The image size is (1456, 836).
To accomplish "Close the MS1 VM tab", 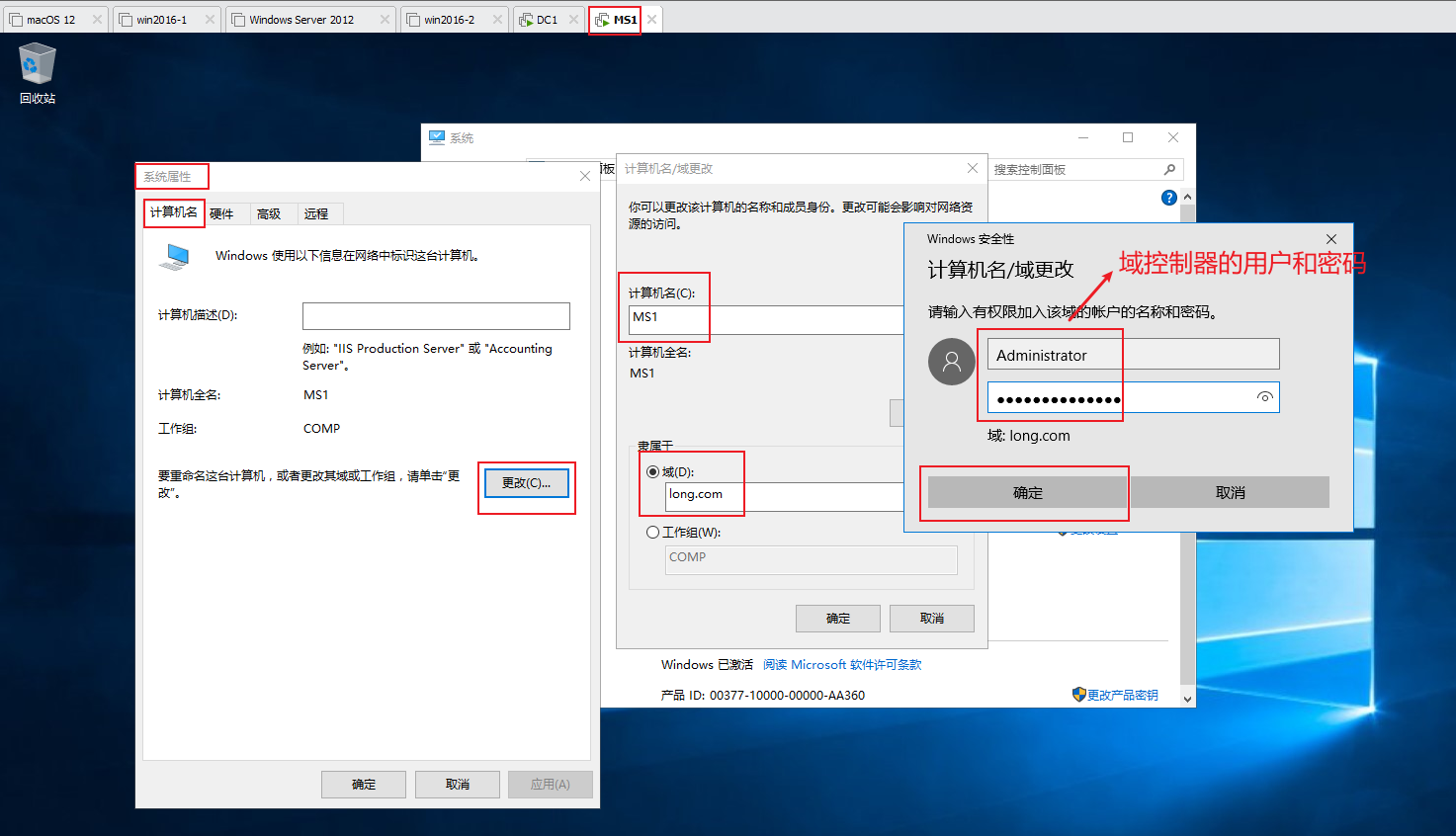I will [651, 20].
